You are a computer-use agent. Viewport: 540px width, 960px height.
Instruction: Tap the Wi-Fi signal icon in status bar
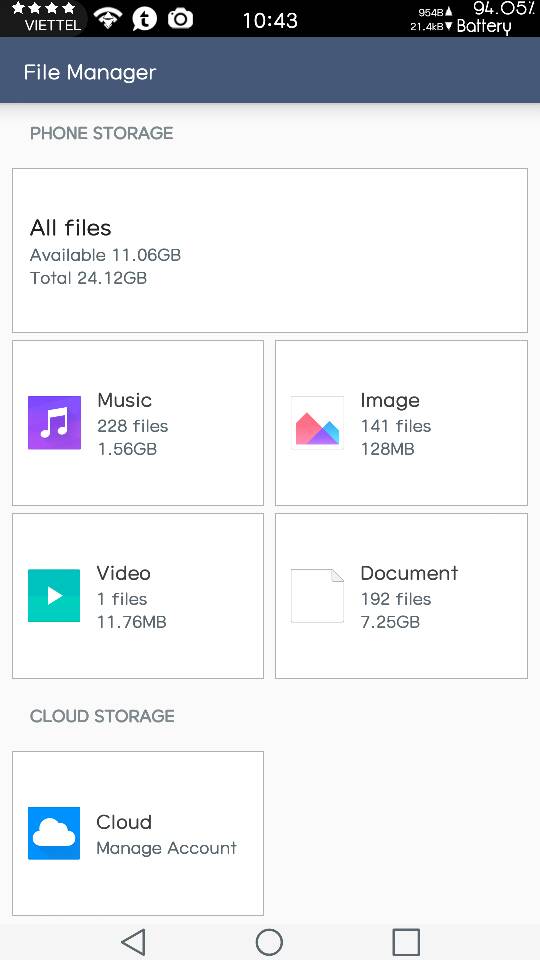click(x=108, y=18)
